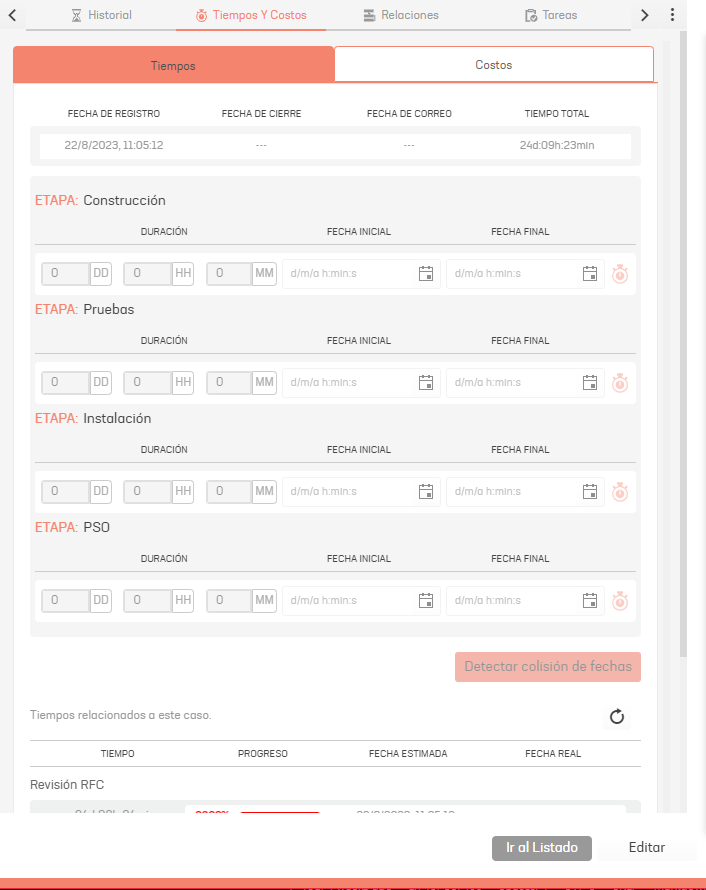Open the three-dot more options menu
Viewport: 706px width, 890px height.
tap(673, 15)
